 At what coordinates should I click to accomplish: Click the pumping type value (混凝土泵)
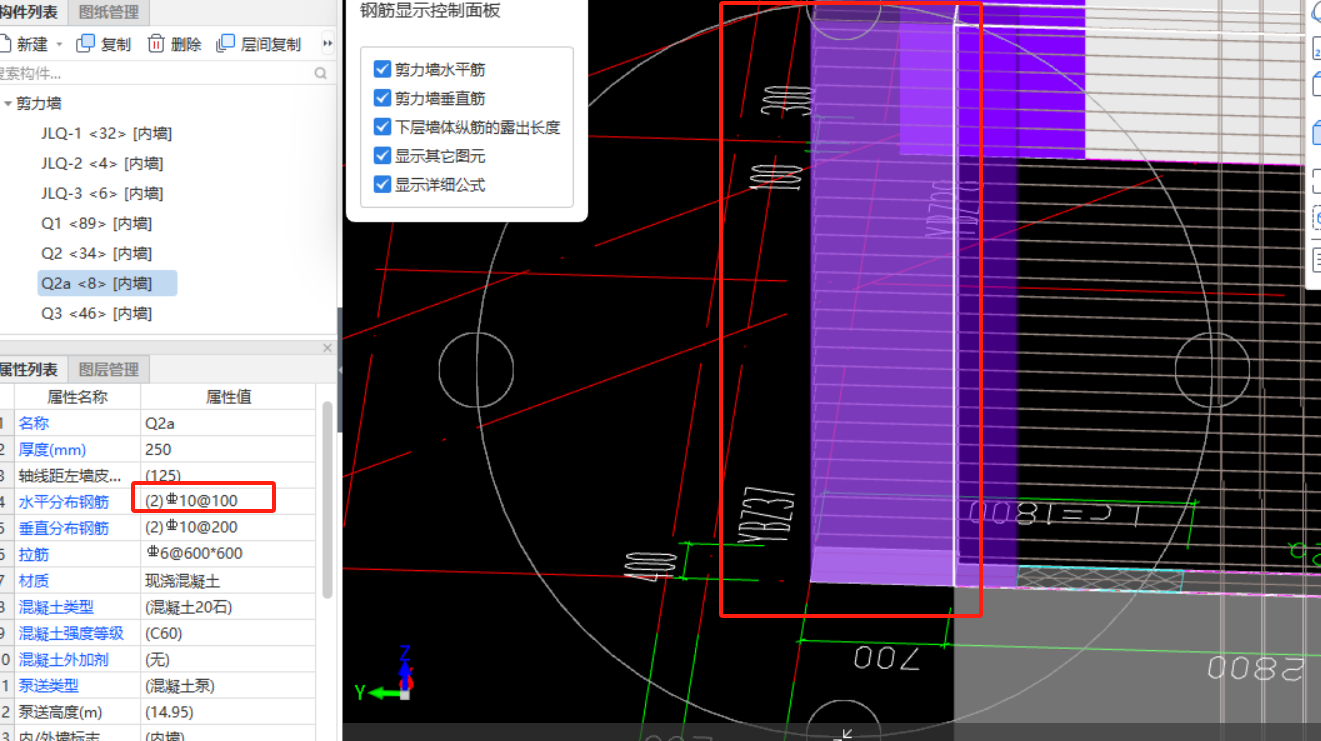229,686
